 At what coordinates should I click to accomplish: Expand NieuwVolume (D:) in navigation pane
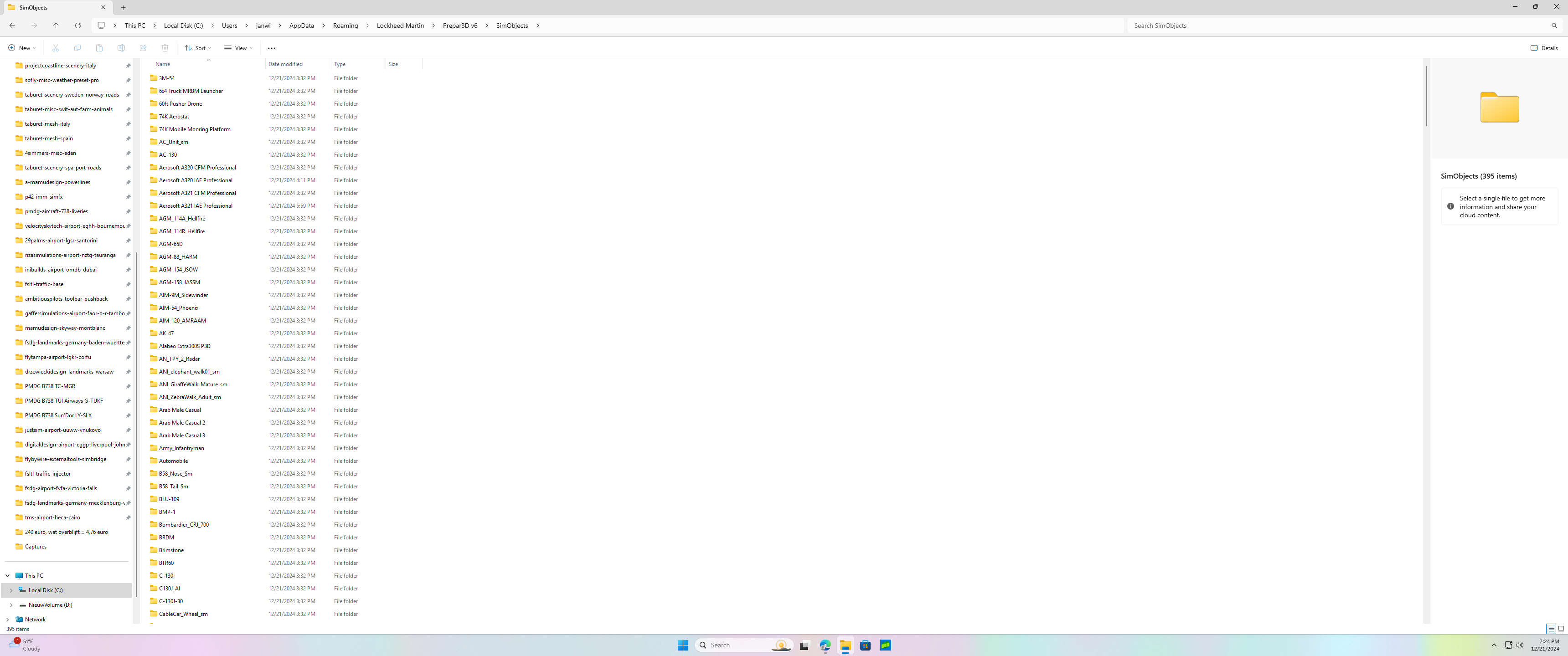point(11,605)
